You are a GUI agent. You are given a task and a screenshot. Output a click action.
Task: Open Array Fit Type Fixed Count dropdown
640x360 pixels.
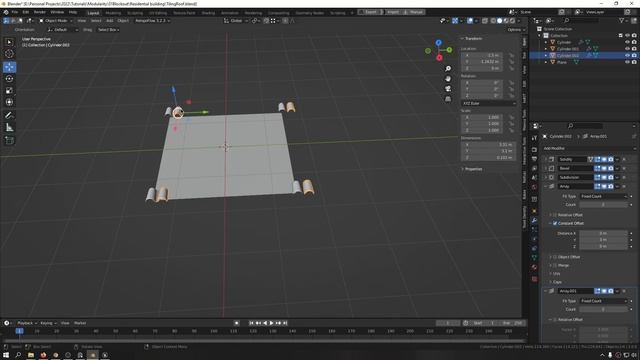point(603,196)
